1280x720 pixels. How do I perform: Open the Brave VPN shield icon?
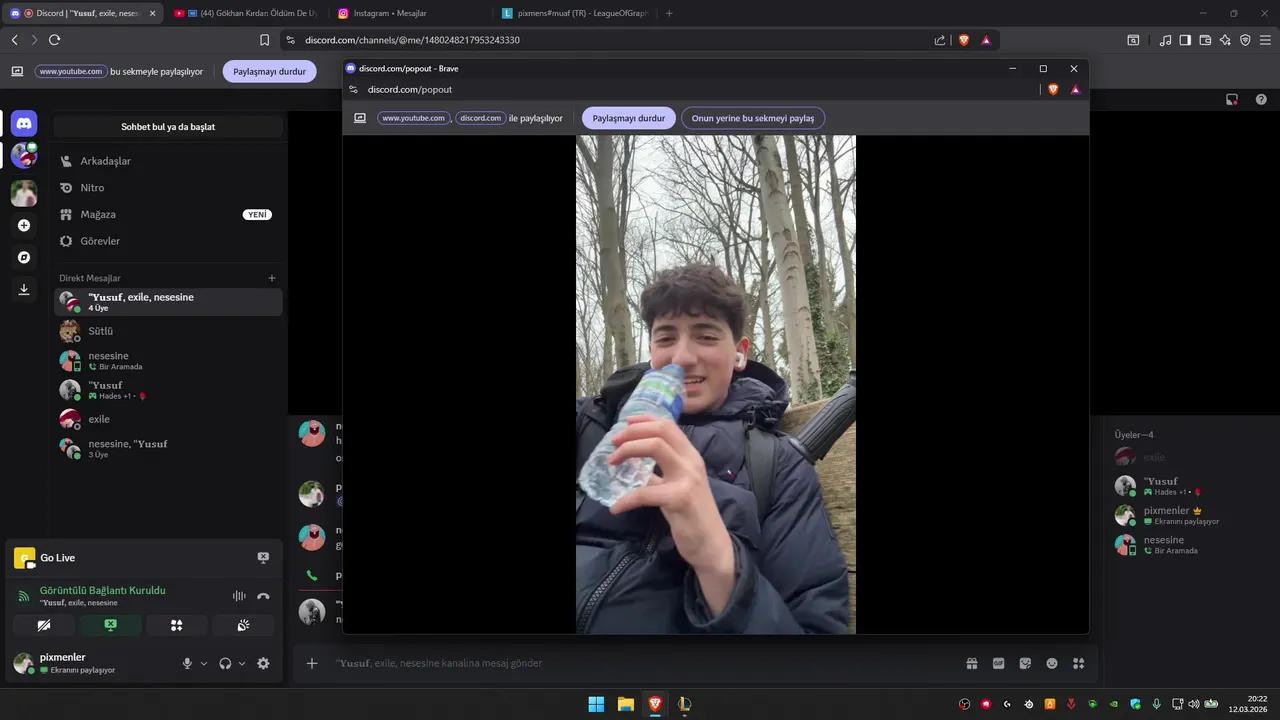(x=1245, y=40)
